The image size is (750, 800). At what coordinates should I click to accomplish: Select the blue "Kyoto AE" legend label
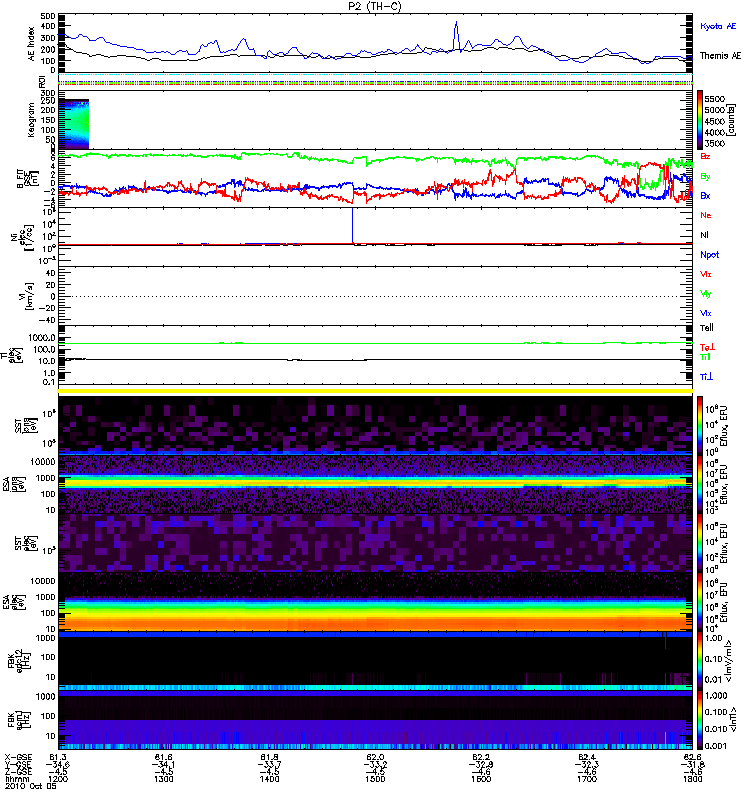[718, 27]
